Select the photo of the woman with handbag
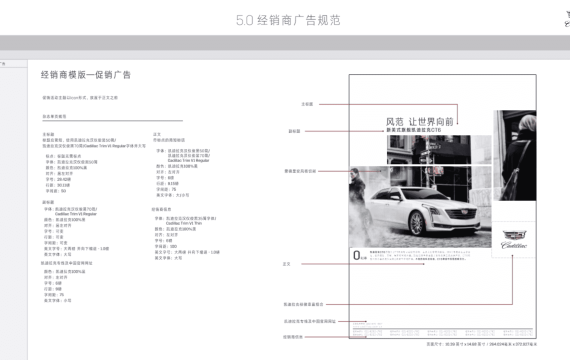570x360 pixels. 515,155
